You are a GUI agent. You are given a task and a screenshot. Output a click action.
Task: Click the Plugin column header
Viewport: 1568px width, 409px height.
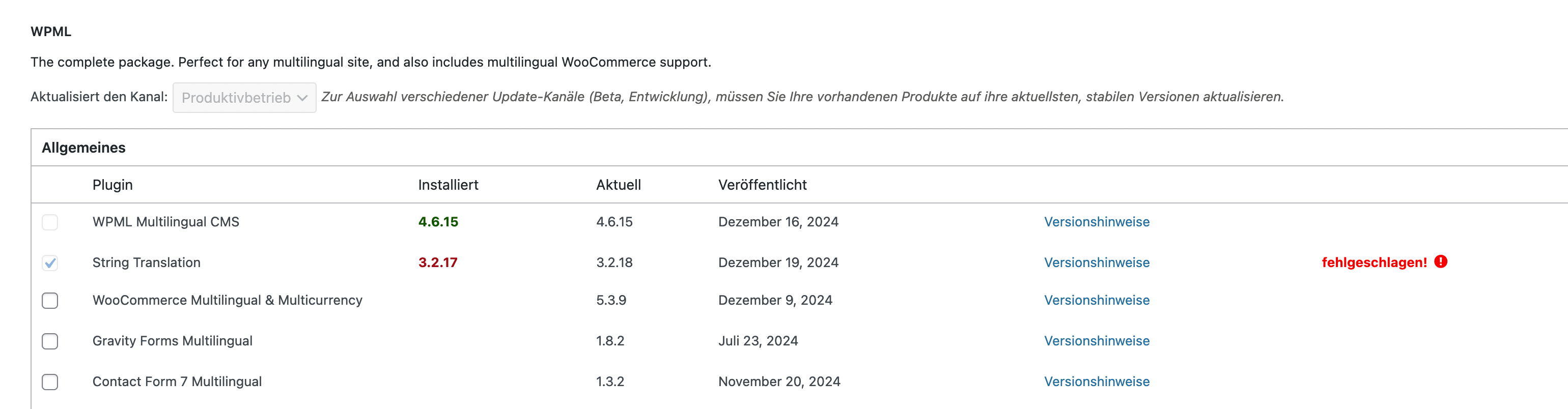[x=113, y=185]
